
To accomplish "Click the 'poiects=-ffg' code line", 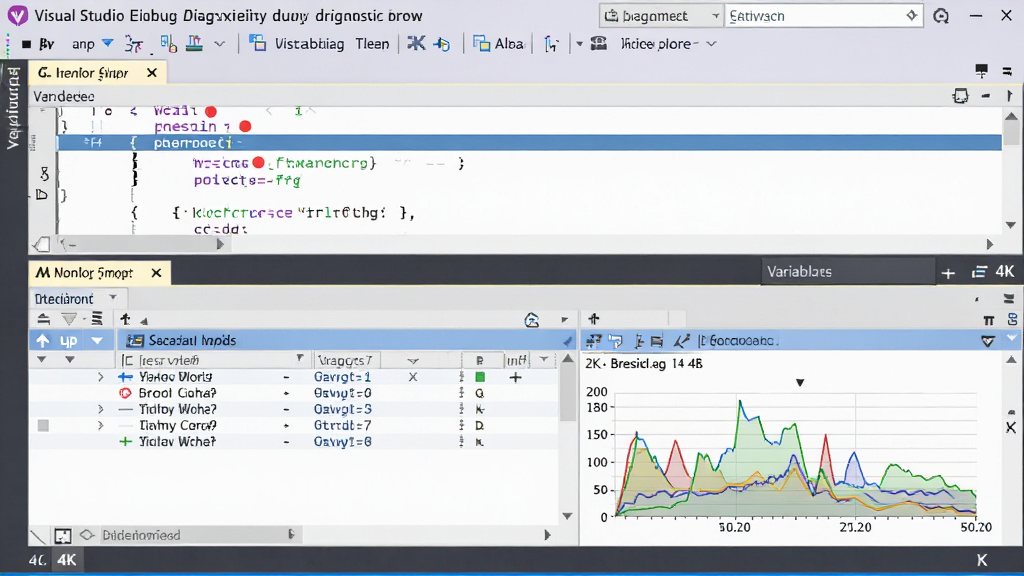I will 247,180.
